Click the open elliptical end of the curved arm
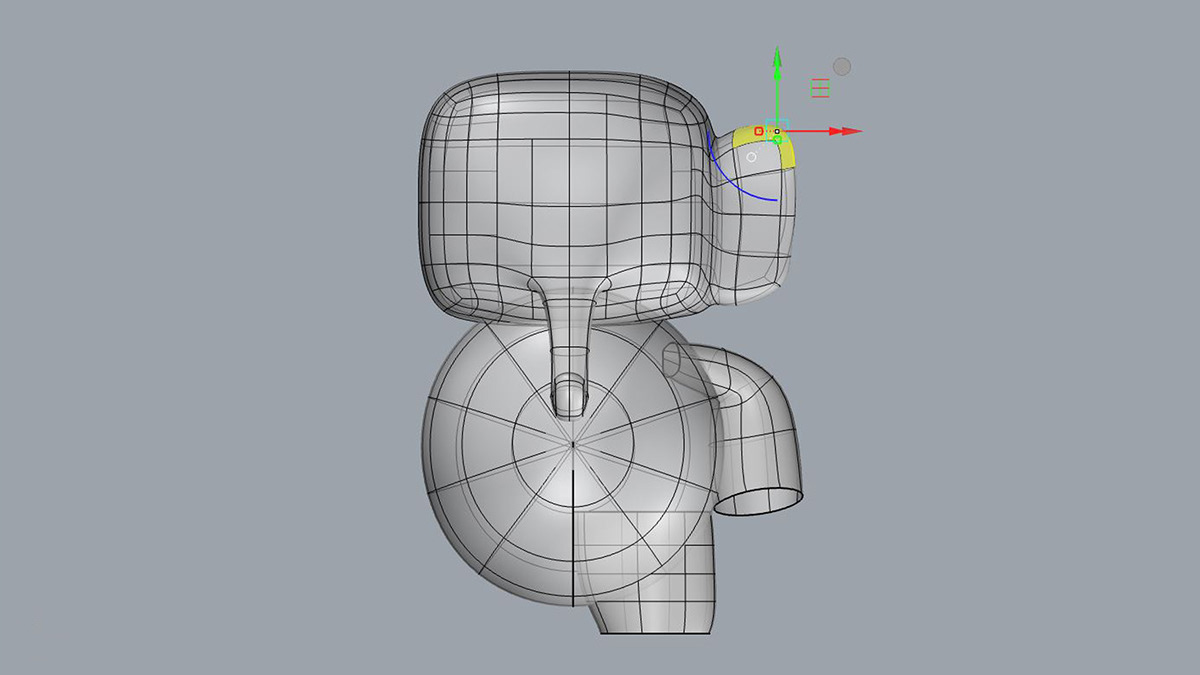The width and height of the screenshot is (1200, 675). (760, 500)
